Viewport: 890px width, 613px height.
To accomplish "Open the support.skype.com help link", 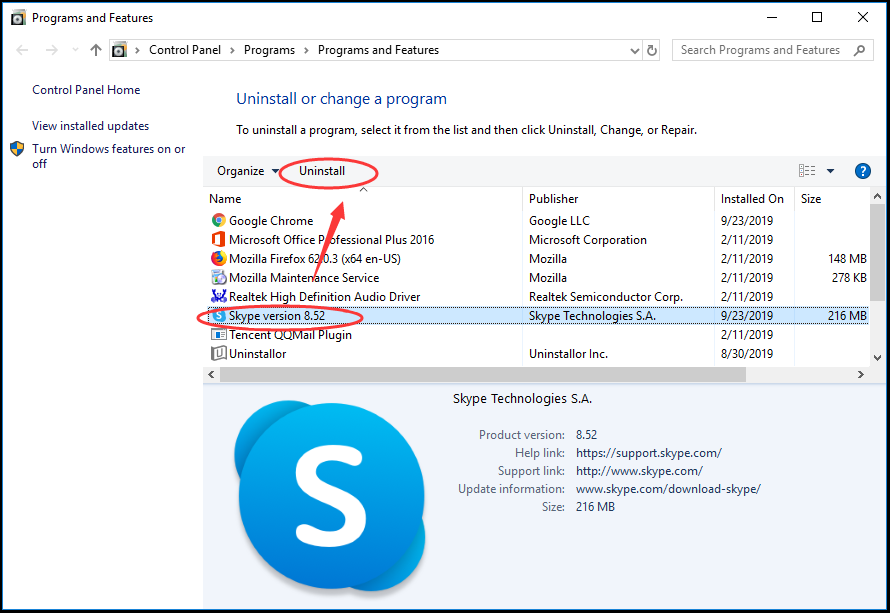I will click(x=649, y=453).
